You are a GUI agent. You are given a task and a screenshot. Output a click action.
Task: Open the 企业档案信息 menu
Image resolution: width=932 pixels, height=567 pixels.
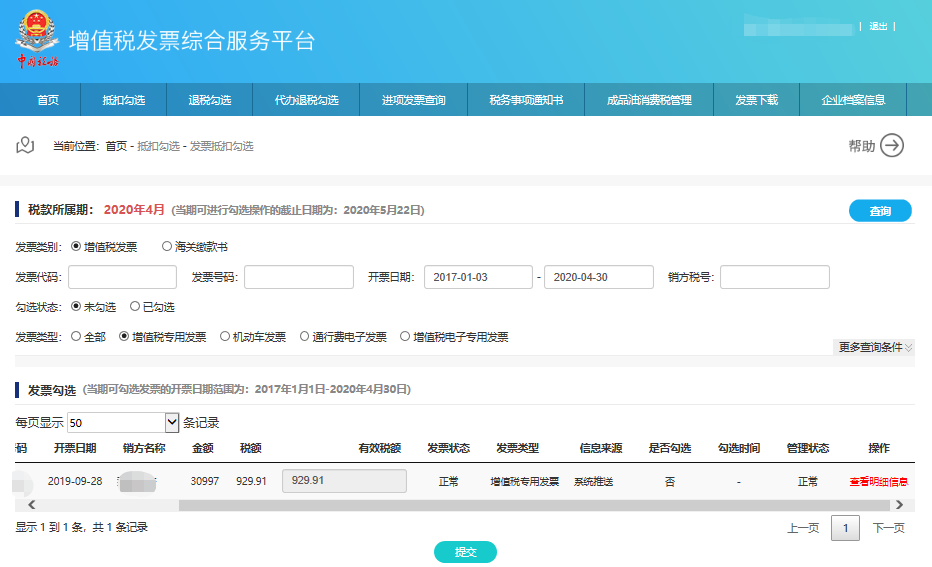(x=853, y=100)
